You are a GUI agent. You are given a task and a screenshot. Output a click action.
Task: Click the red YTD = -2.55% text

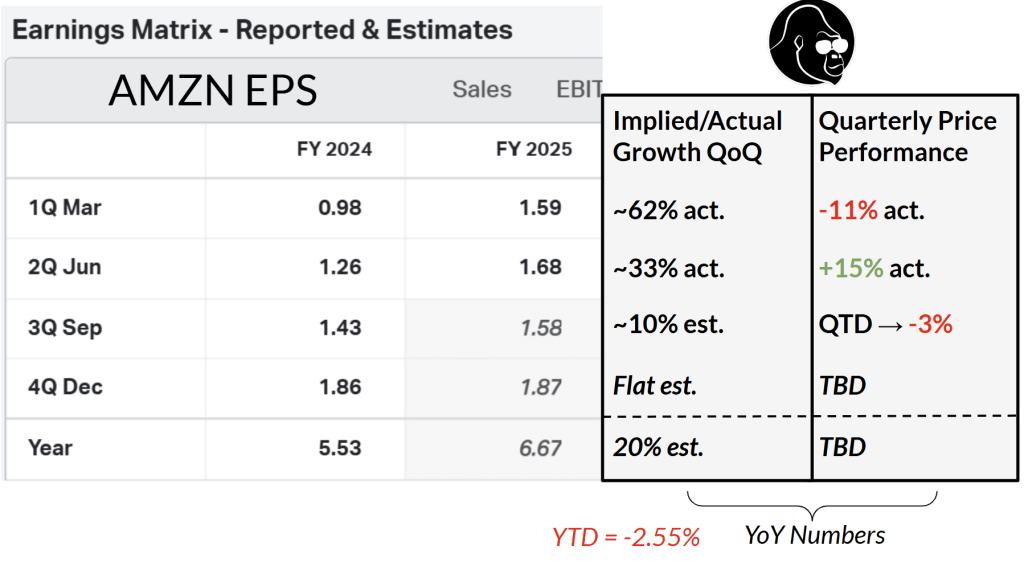pyautogui.click(x=626, y=537)
